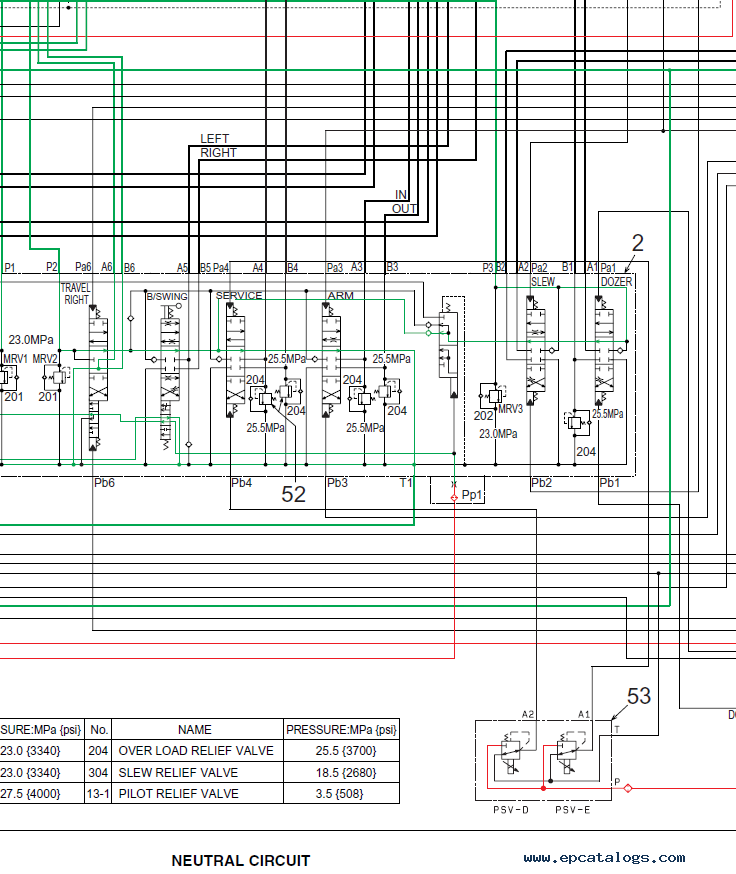Click the NAME table header
This screenshot has width=736, height=874.
tap(195, 730)
